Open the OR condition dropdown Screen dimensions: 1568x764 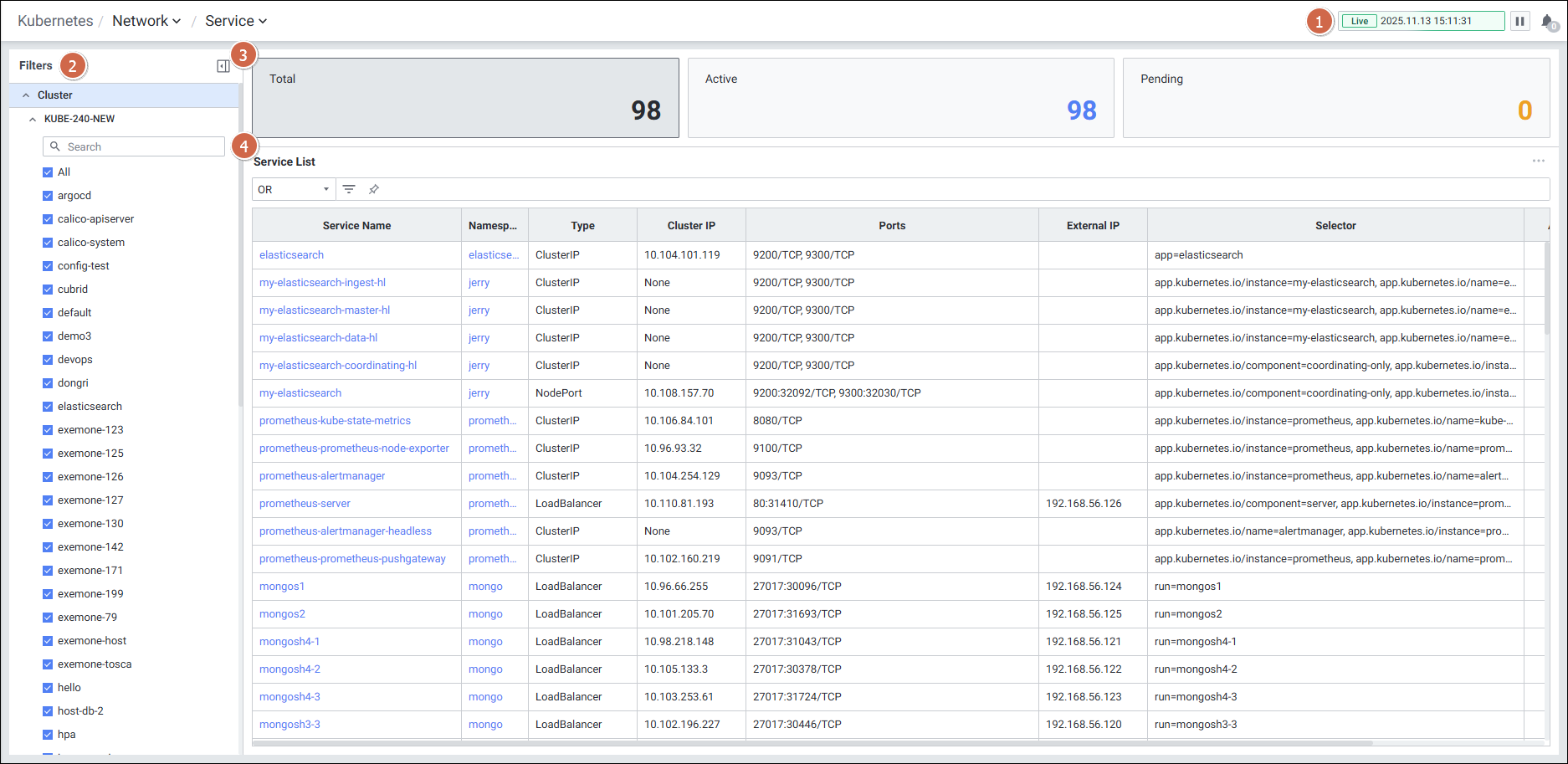pyautogui.click(x=294, y=189)
